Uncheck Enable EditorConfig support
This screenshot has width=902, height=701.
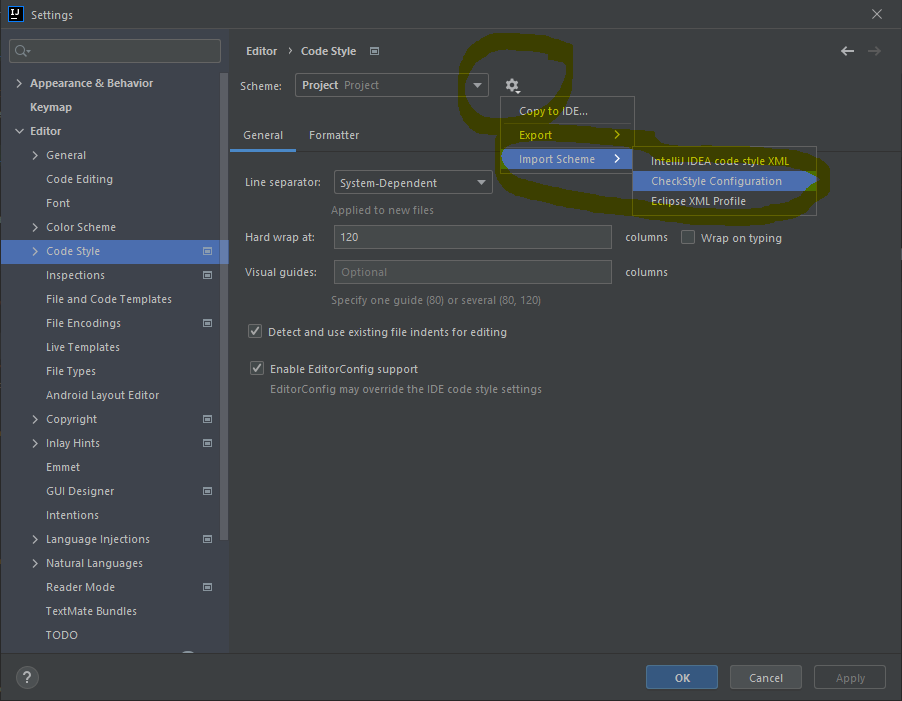257,368
